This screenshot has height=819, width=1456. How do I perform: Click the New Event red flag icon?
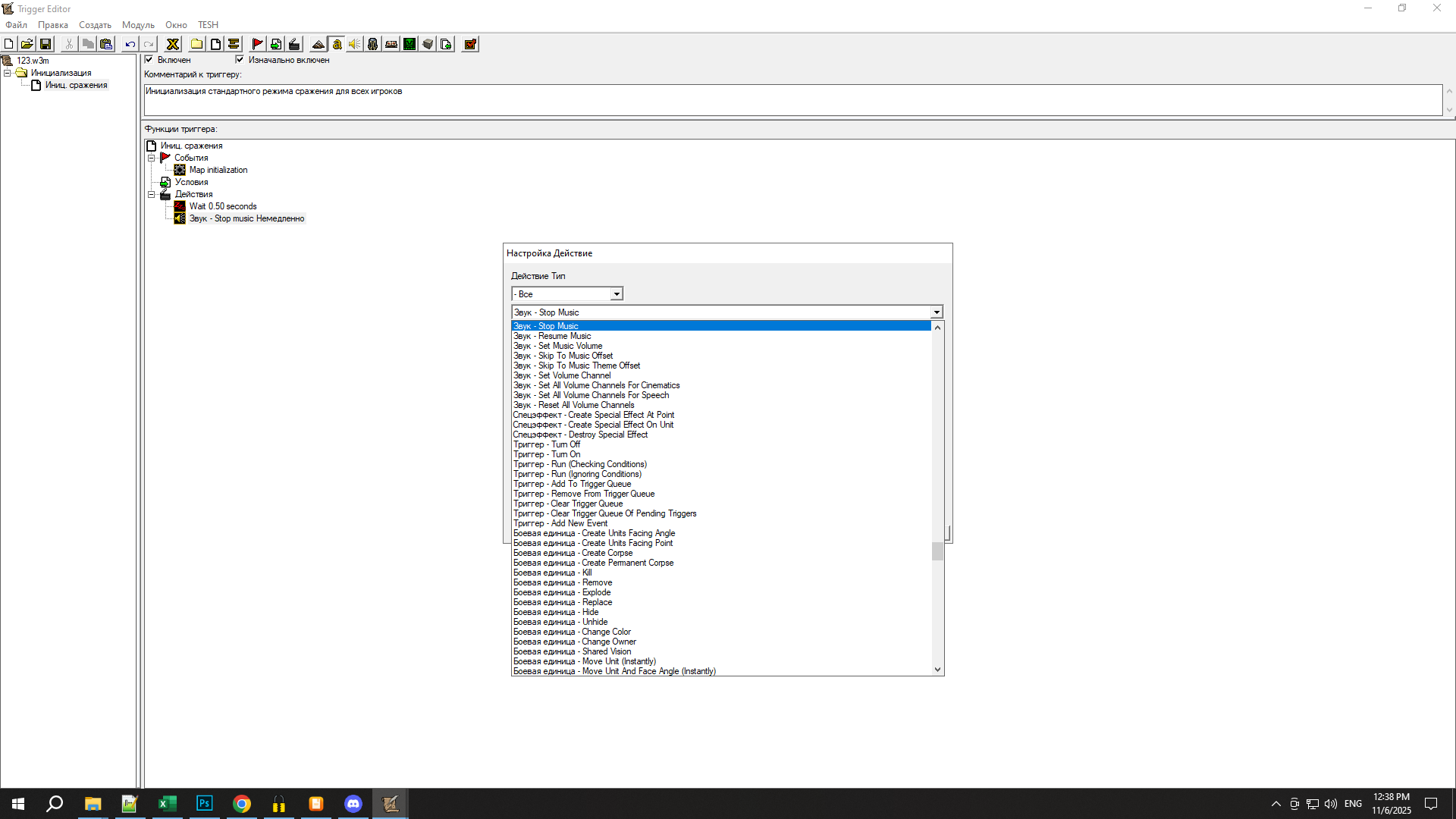(x=257, y=44)
